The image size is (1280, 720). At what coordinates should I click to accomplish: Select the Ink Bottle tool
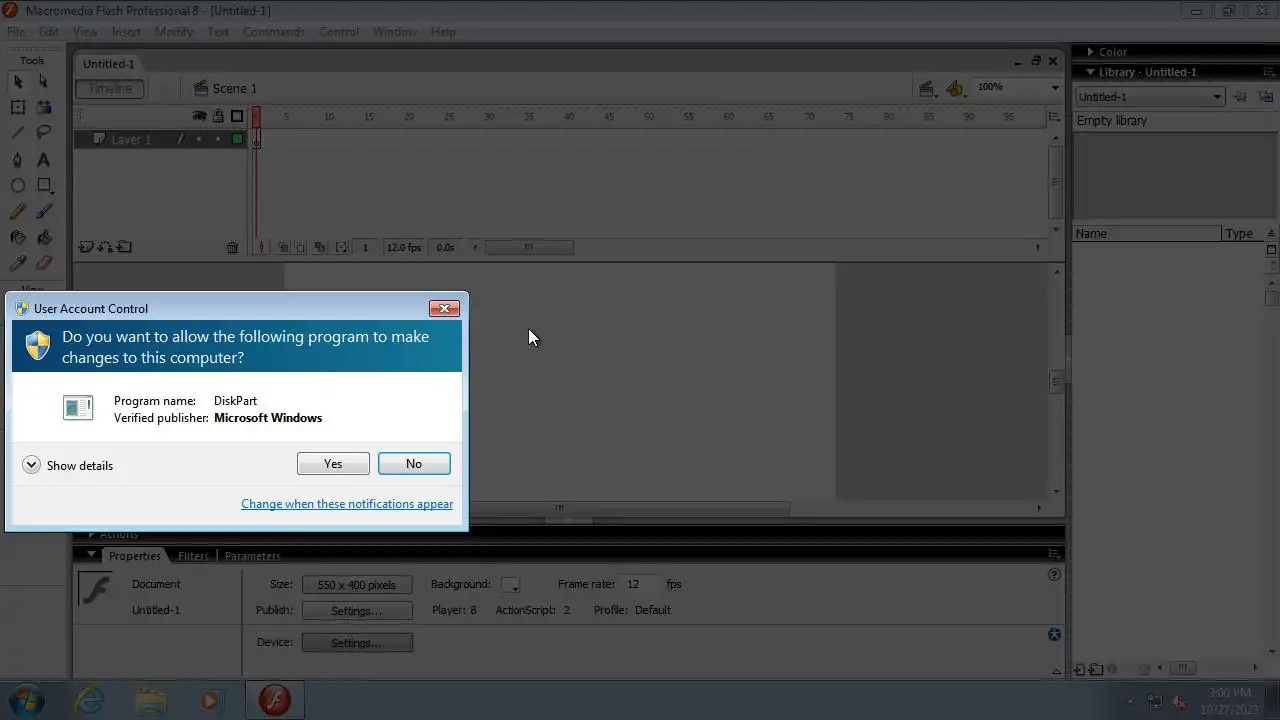point(18,238)
